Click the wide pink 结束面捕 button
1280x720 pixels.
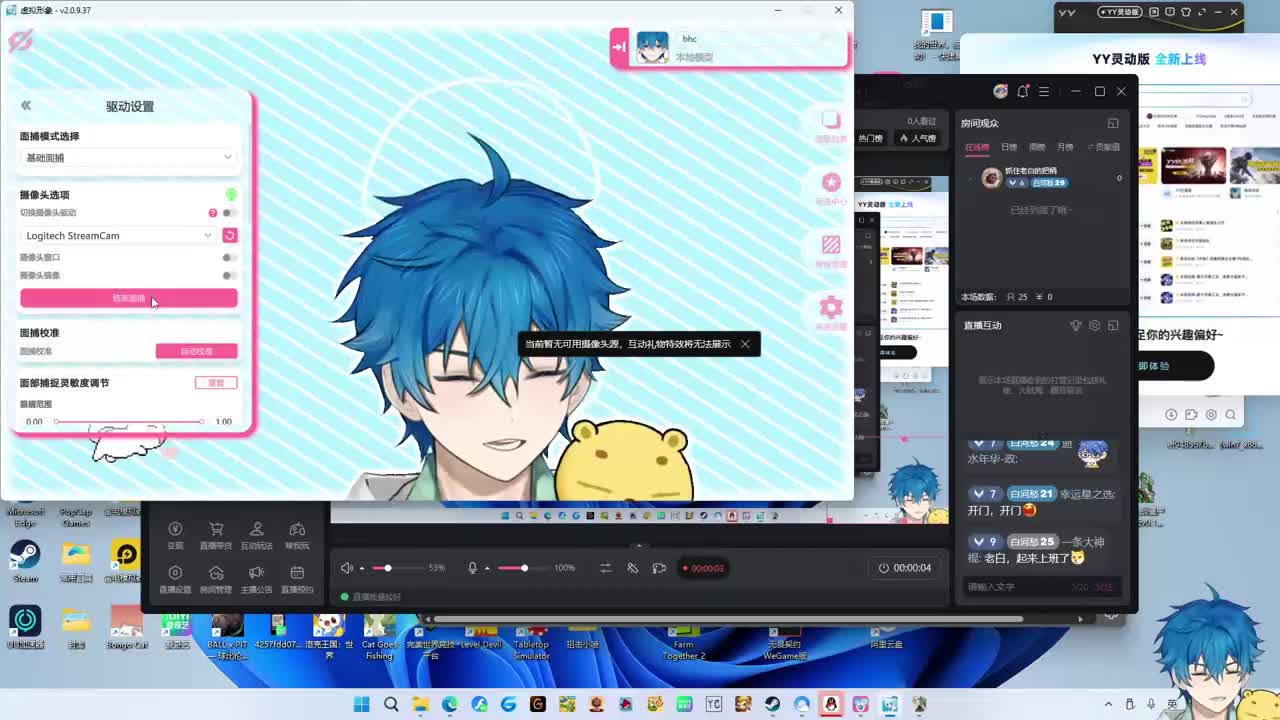coord(129,298)
